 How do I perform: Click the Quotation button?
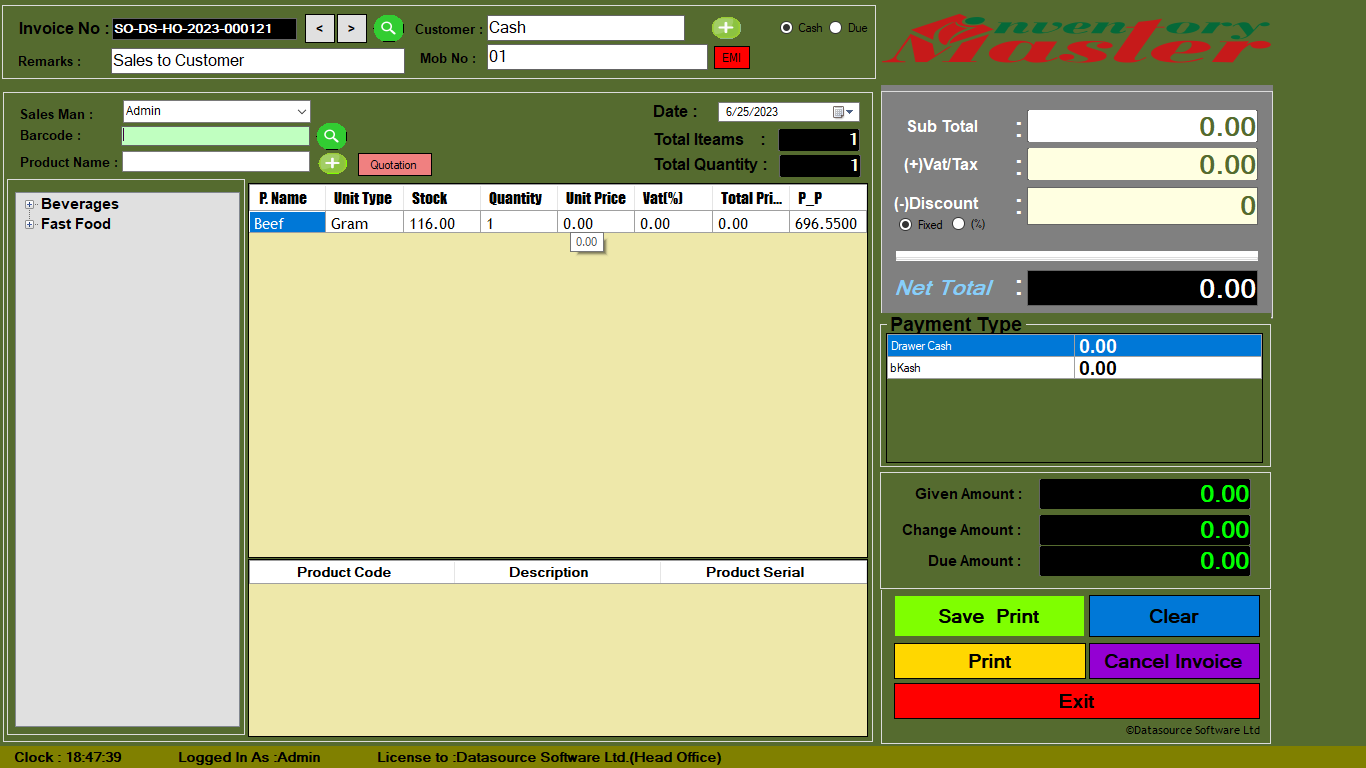coord(394,163)
